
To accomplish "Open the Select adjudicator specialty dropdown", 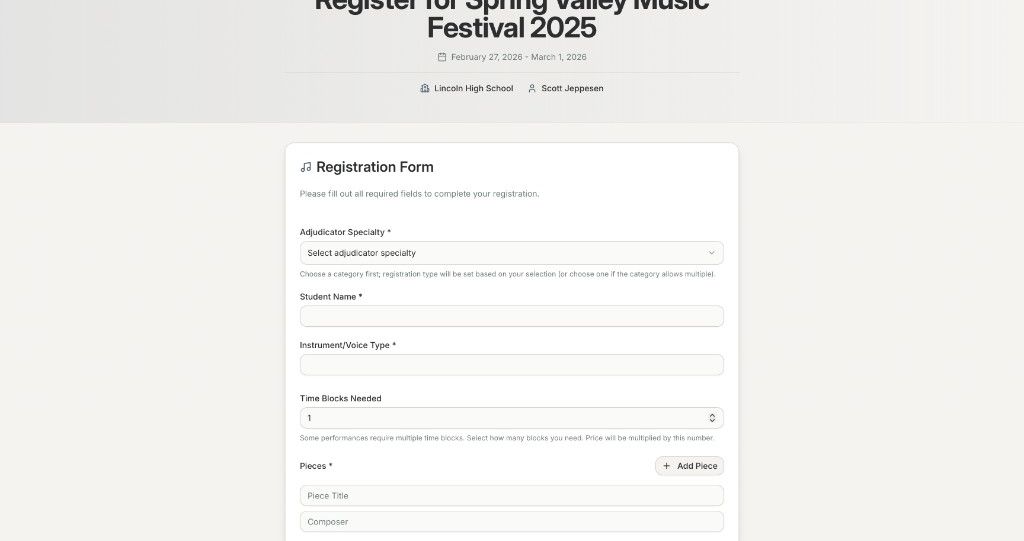I will point(511,253).
